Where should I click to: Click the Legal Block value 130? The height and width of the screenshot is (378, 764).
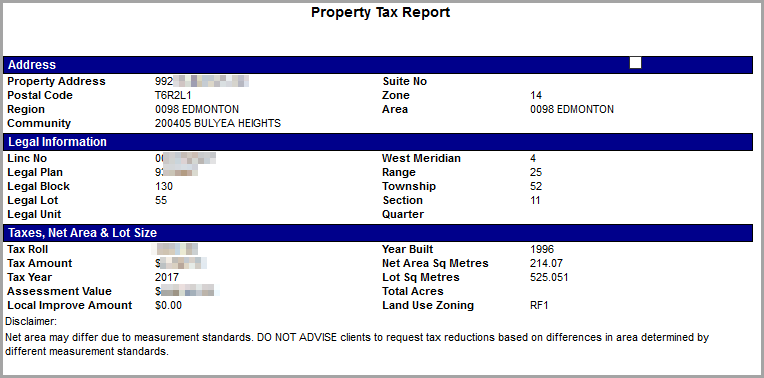pos(164,187)
